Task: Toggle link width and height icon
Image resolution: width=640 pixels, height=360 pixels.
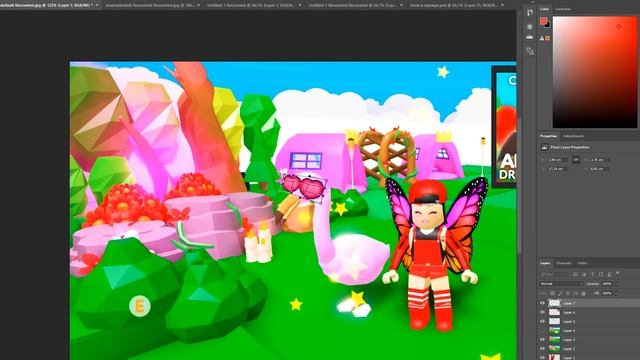Action: pyautogui.click(x=576, y=160)
